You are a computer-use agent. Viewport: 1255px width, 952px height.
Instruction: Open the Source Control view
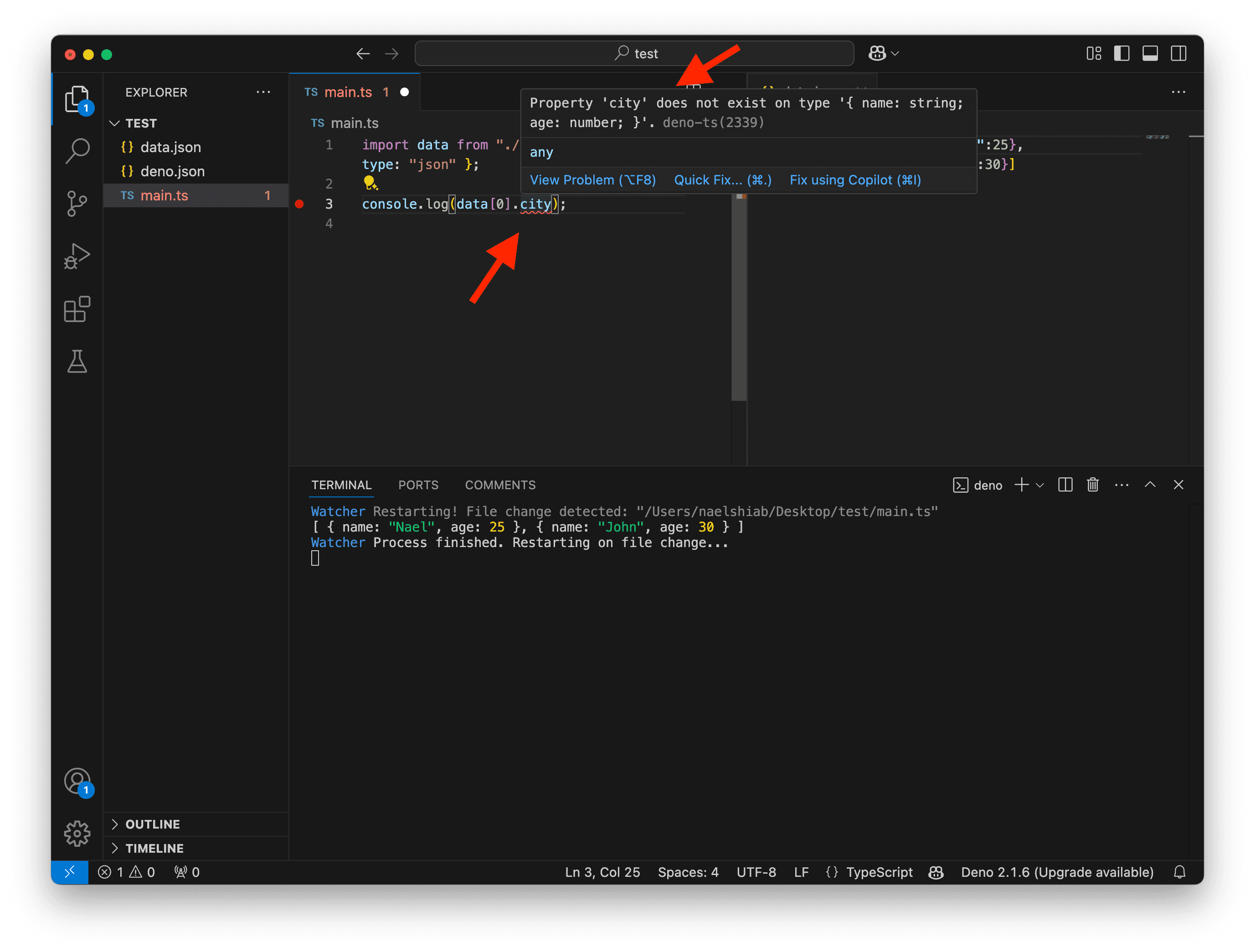coord(77,204)
